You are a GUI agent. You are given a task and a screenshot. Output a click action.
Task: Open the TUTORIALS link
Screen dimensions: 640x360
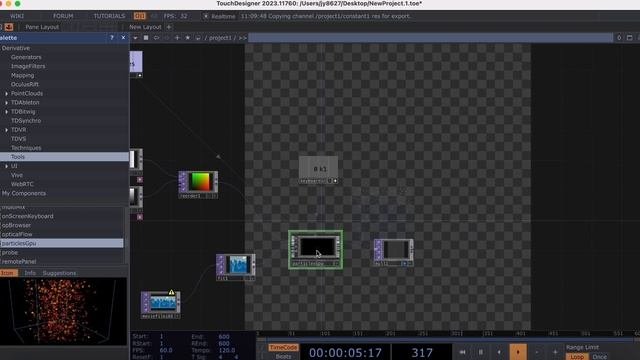(x=109, y=16)
